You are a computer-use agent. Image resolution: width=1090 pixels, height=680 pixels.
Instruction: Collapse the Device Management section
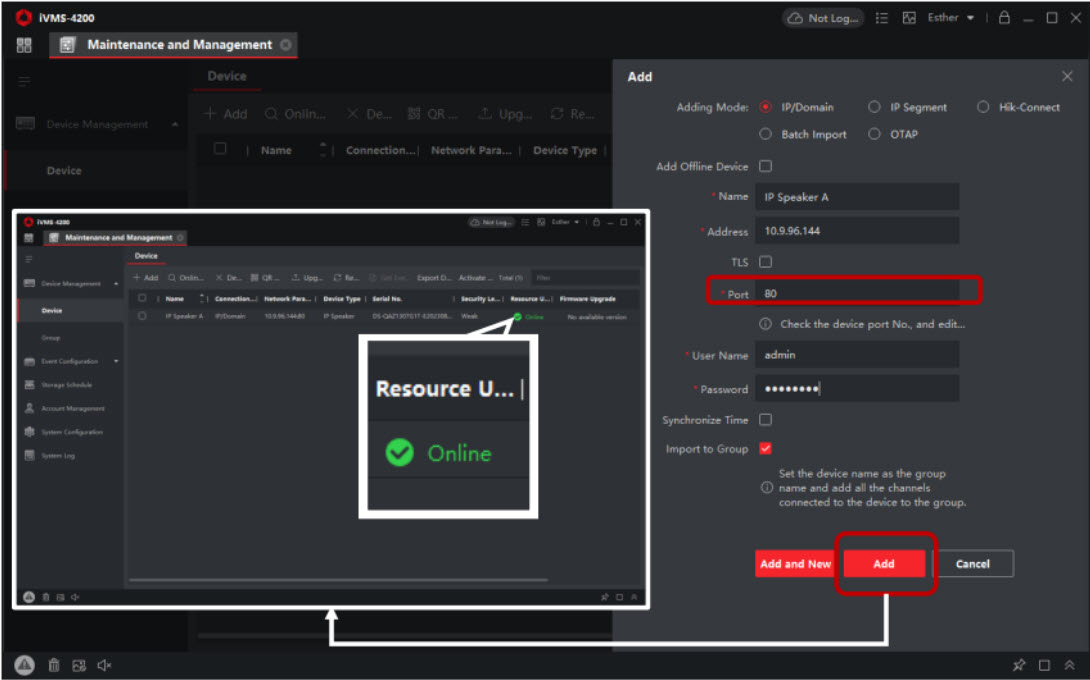[x=176, y=125]
